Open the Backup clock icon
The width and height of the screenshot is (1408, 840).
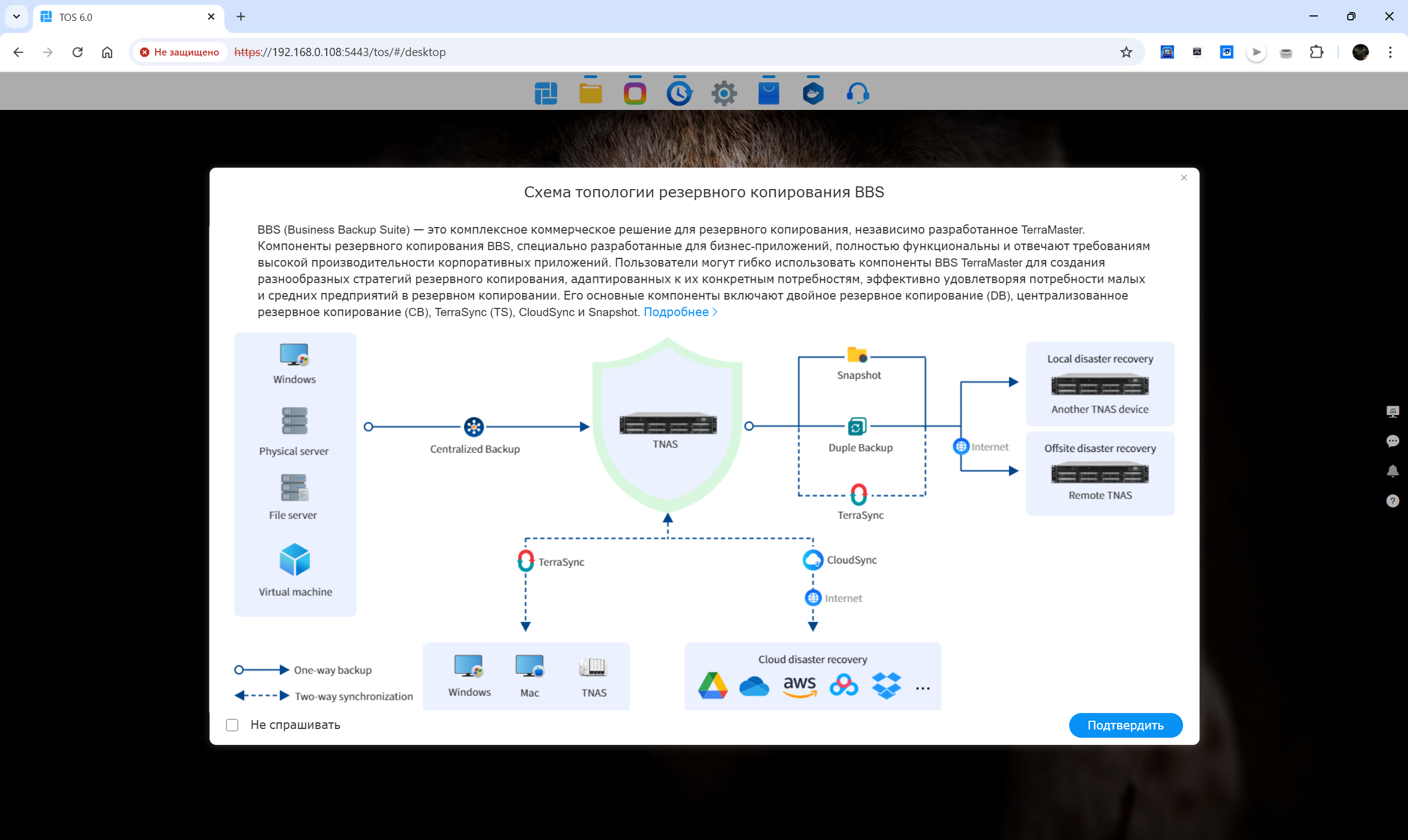(679, 93)
